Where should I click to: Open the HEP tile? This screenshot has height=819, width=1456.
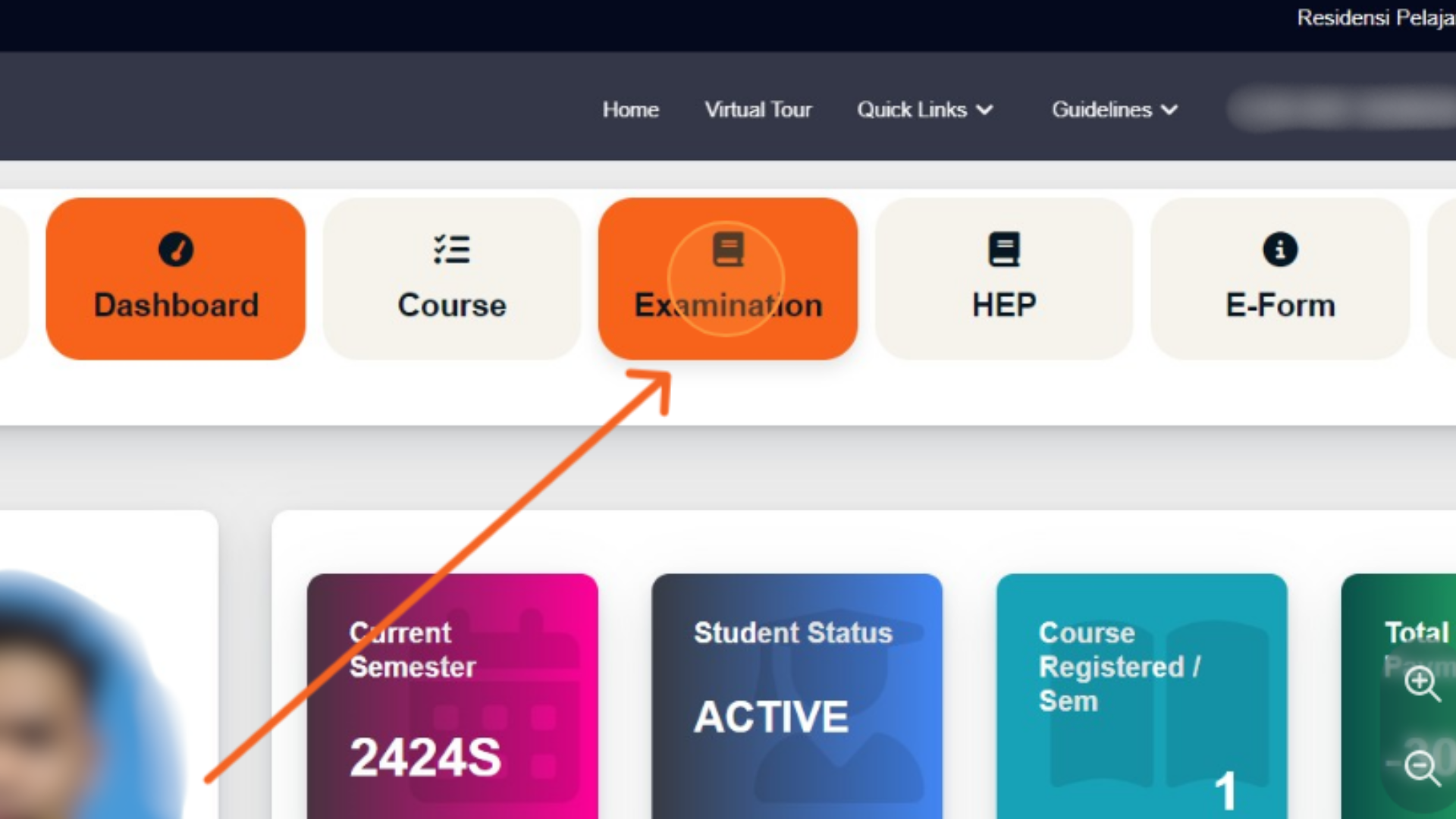(x=1004, y=278)
